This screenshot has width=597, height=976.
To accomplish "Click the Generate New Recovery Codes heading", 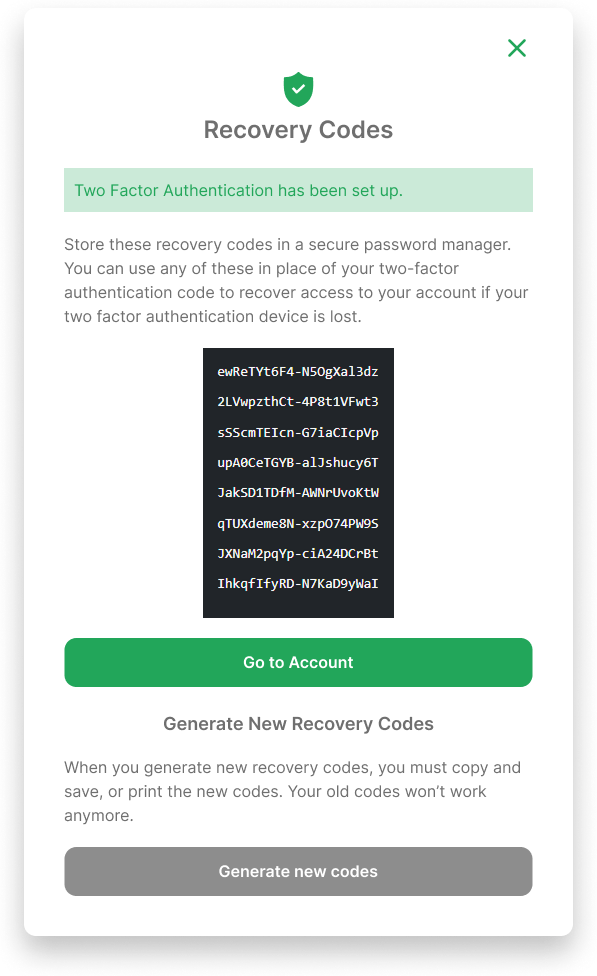I will (297, 723).
